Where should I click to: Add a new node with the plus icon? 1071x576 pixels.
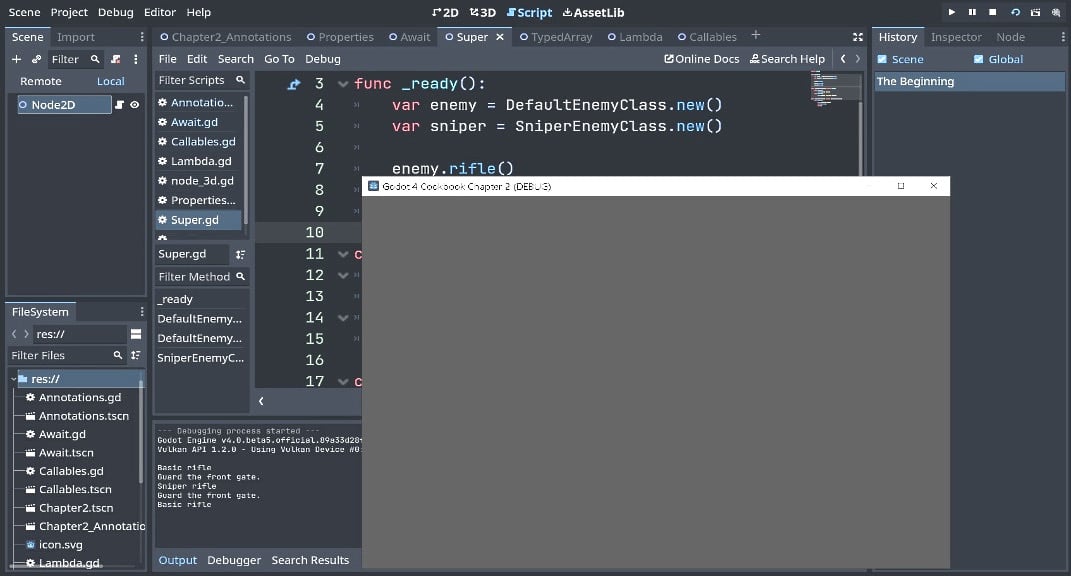coord(16,59)
